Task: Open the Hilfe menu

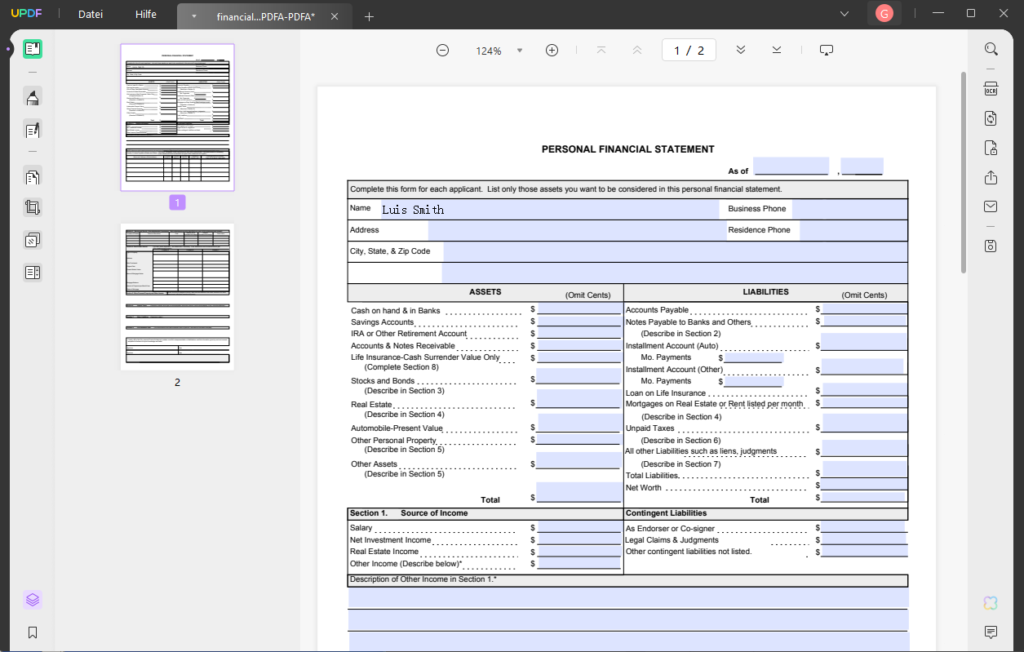Action: (x=146, y=14)
